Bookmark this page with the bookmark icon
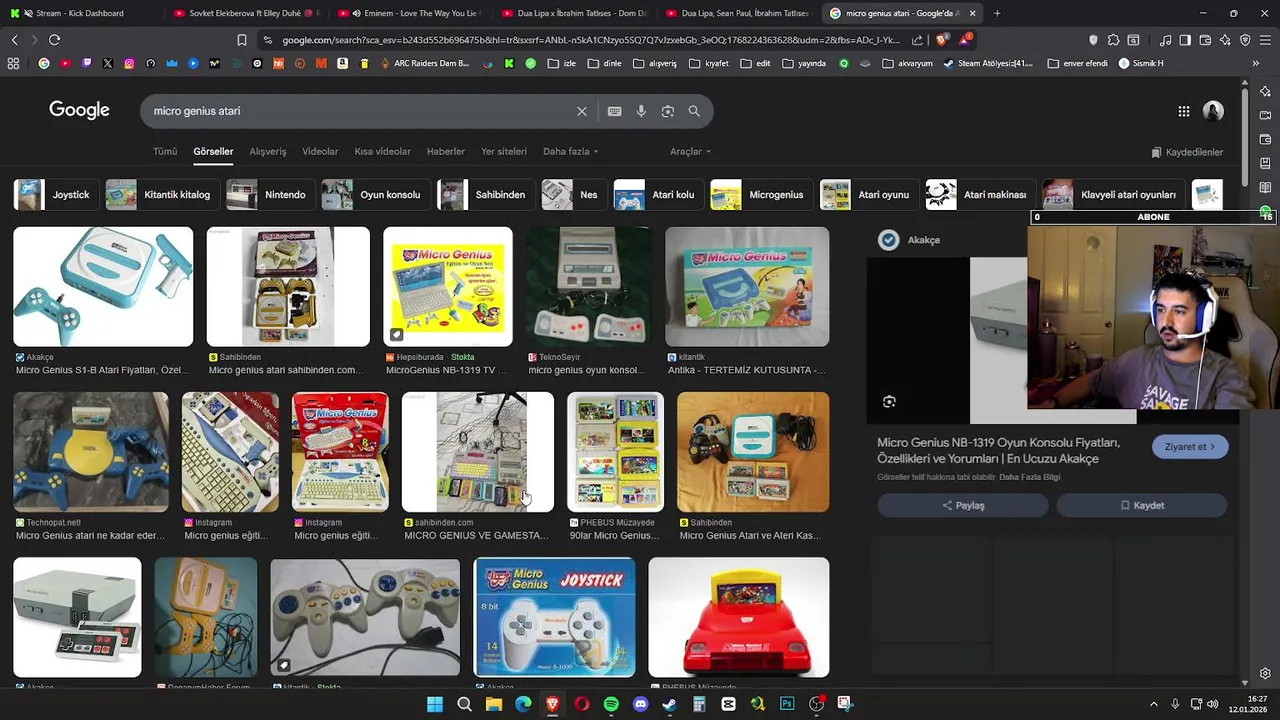1280x720 pixels. tap(241, 40)
